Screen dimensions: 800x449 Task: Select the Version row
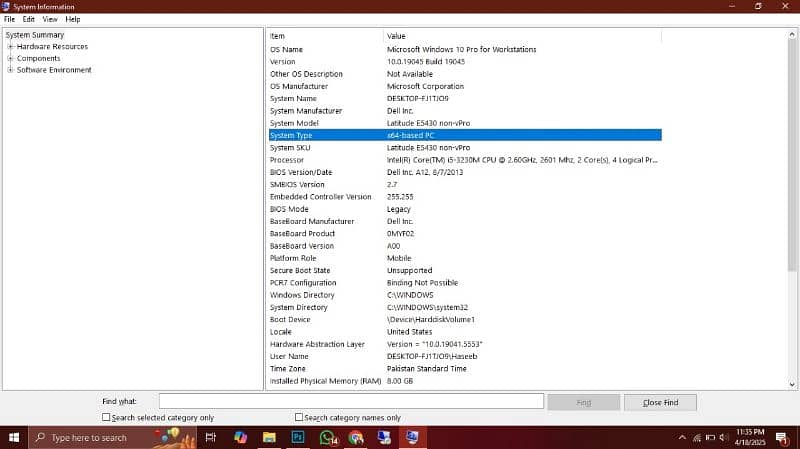click(x=465, y=62)
